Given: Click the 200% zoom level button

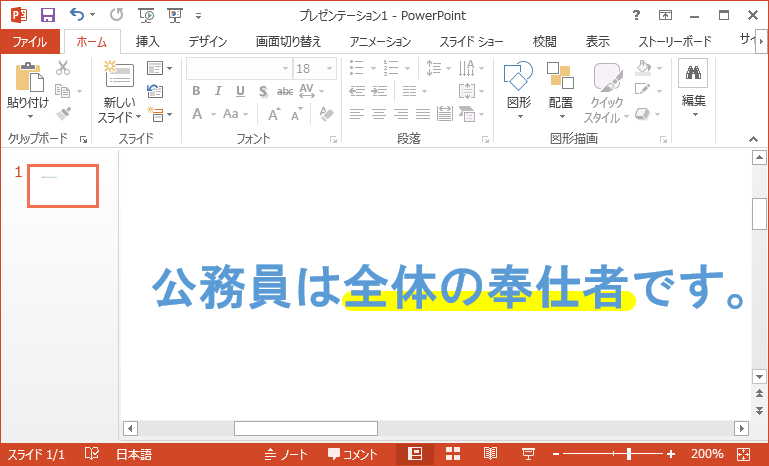Looking at the screenshot, I should (707, 454).
